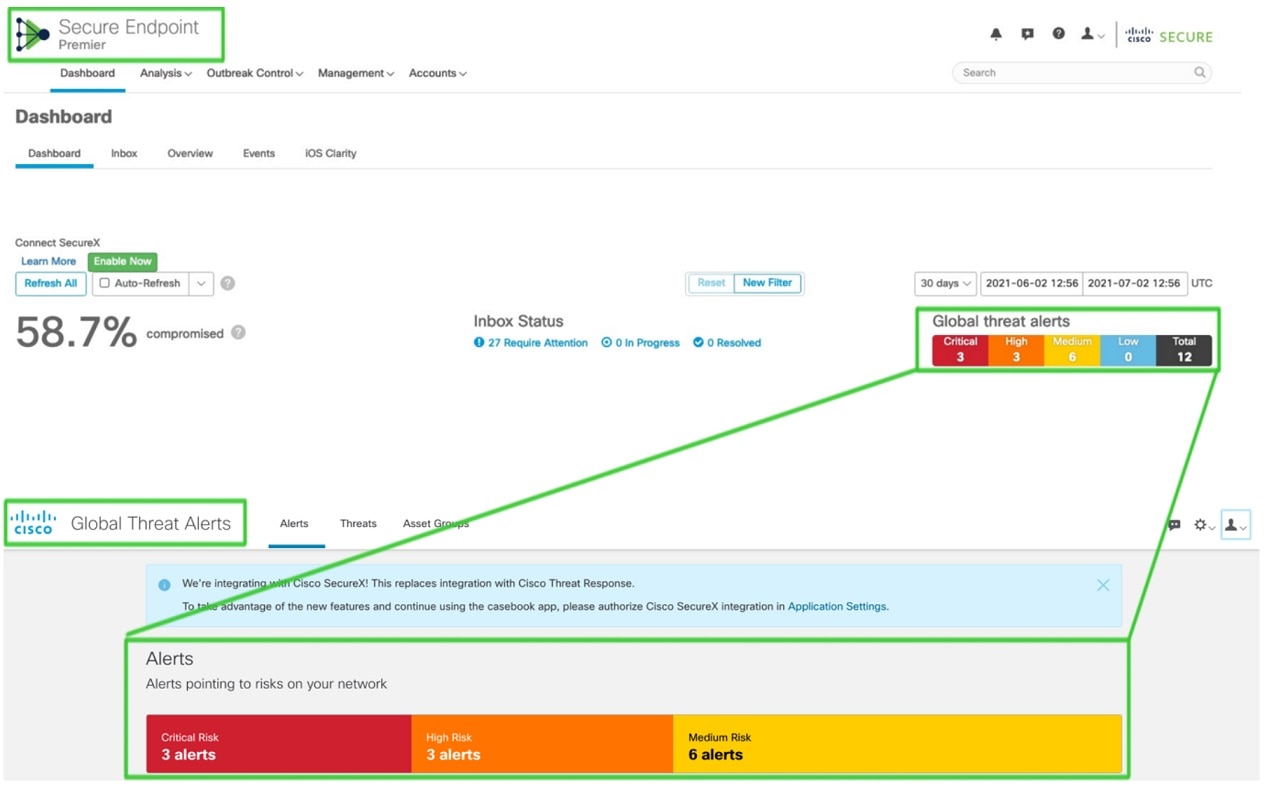Click the Inbox Status heading

click(518, 321)
